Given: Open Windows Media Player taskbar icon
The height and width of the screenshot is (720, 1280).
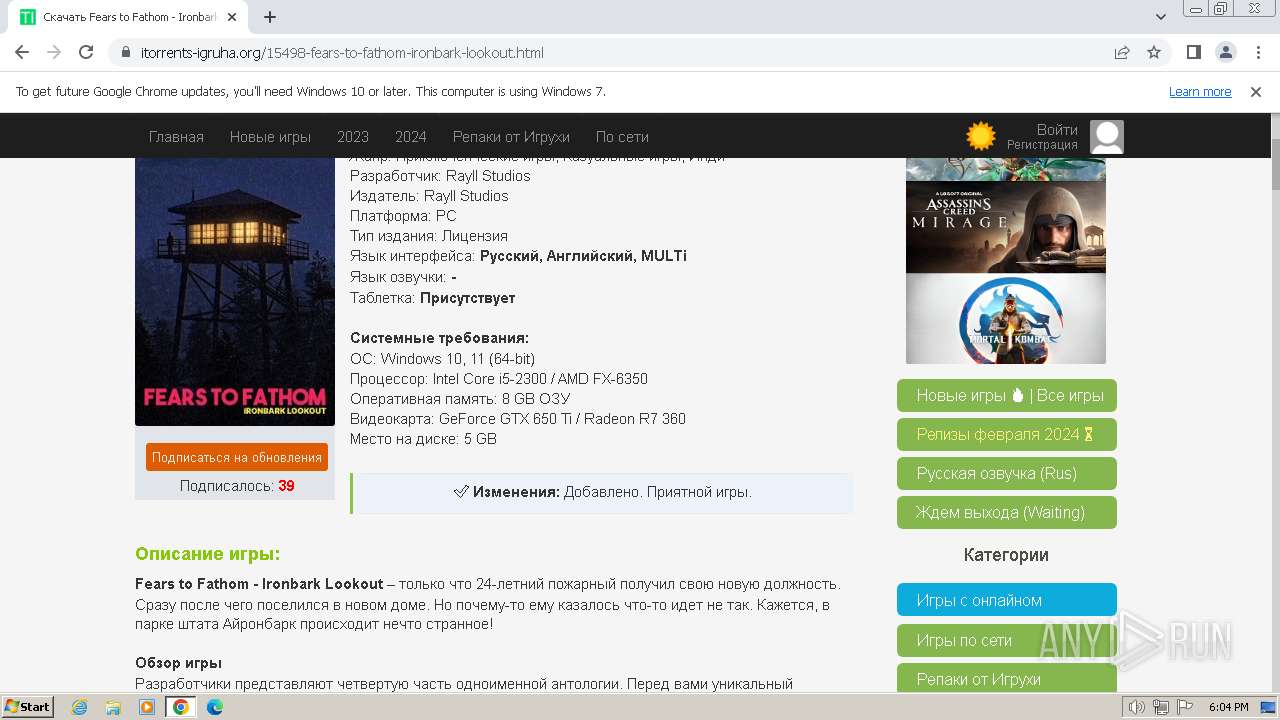Looking at the screenshot, I should tap(147, 707).
